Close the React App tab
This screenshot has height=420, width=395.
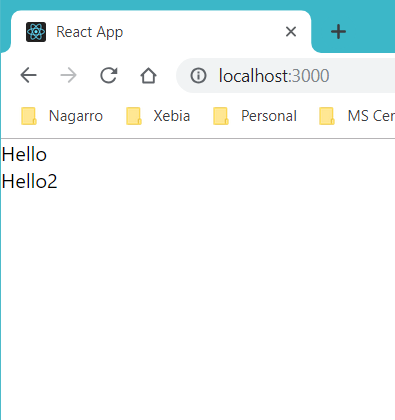291,32
